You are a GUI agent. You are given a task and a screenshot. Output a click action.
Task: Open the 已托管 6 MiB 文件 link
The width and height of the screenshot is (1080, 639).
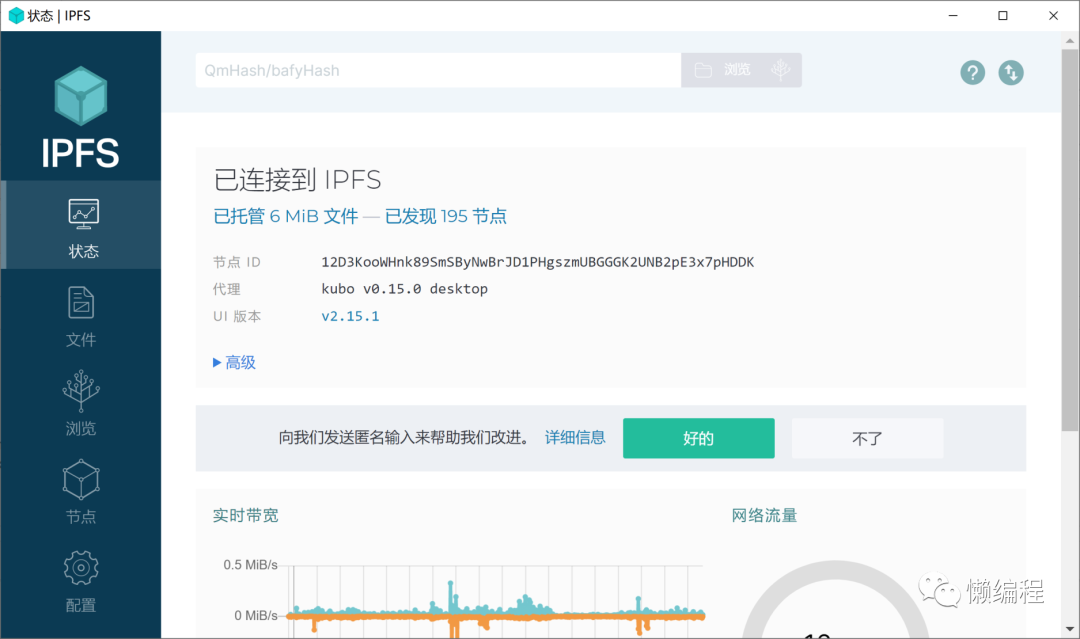click(286, 216)
